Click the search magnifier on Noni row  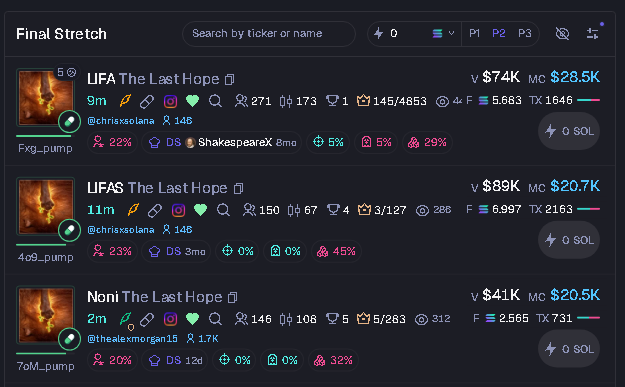point(215,319)
